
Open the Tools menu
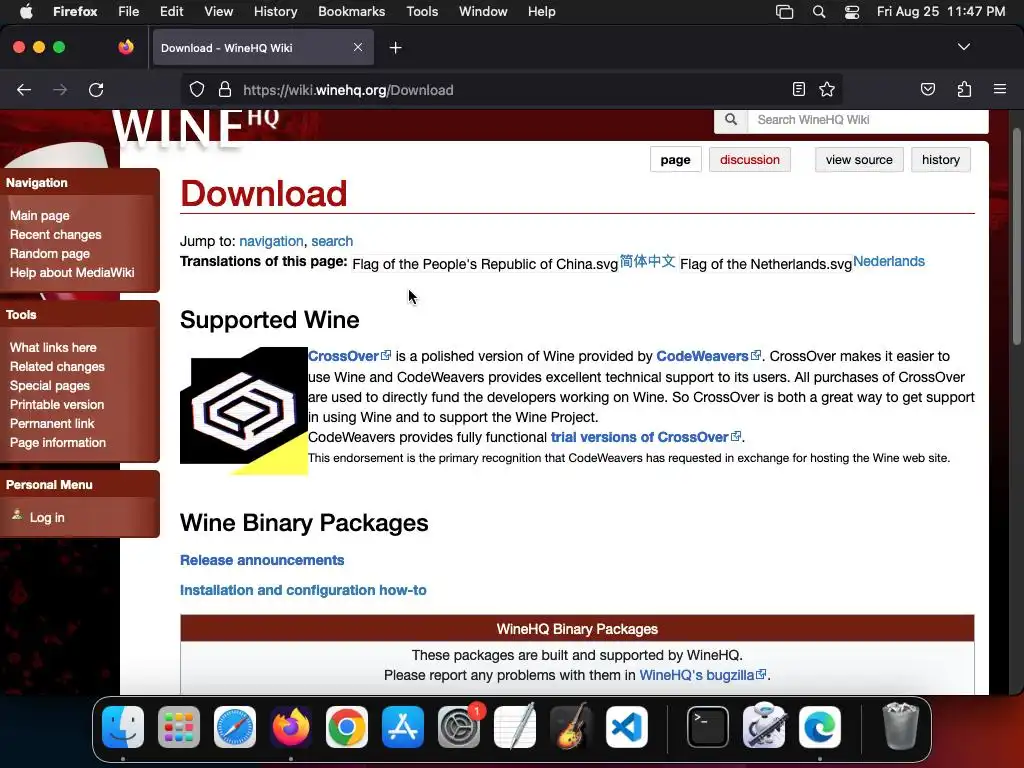coord(422,11)
